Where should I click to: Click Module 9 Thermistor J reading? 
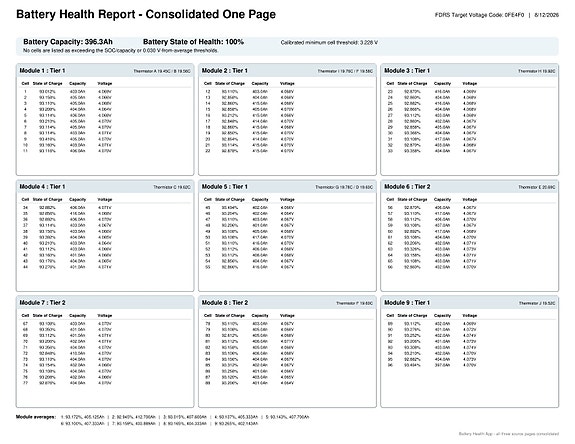point(537,303)
